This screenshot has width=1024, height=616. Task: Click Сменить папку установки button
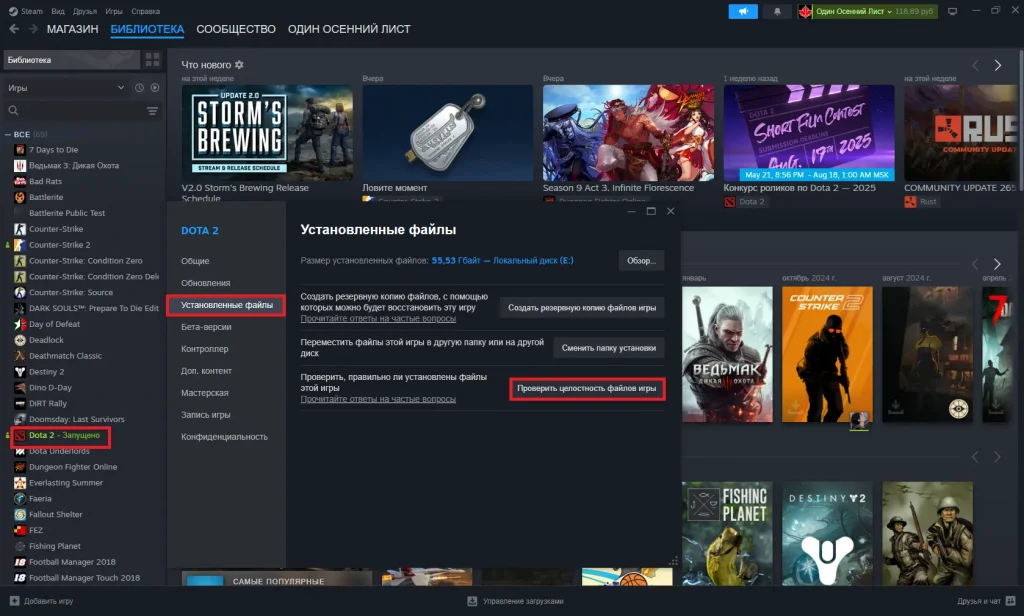609,348
